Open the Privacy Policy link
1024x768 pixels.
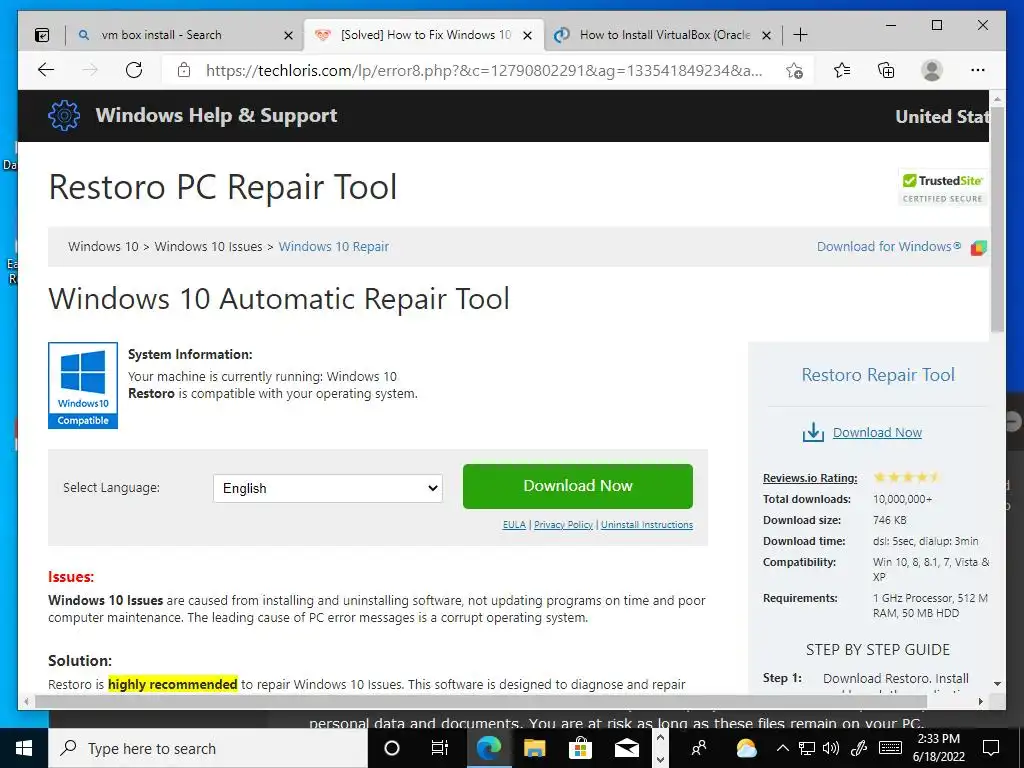coord(564,524)
